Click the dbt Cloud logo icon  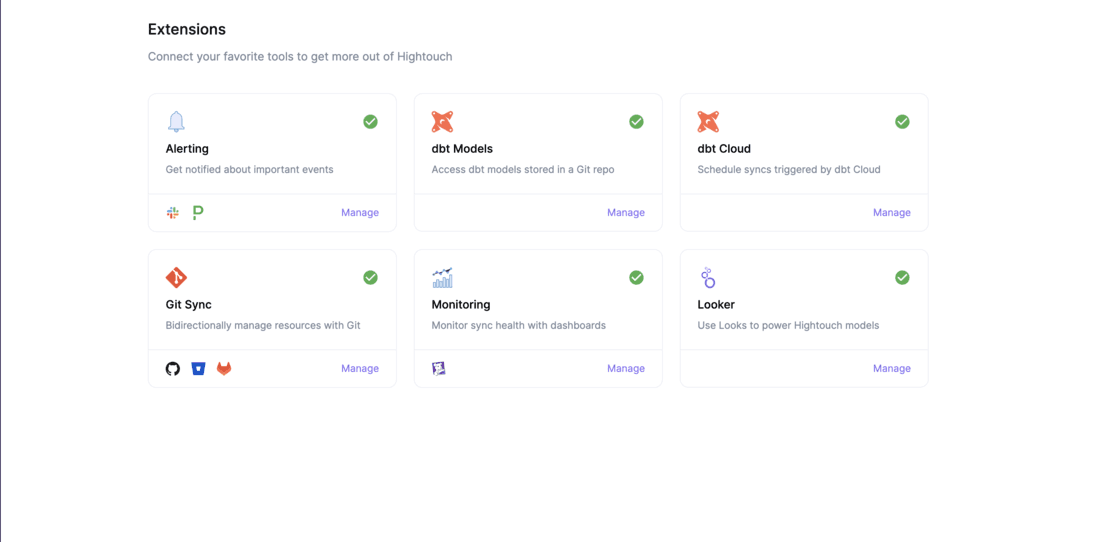(x=708, y=122)
